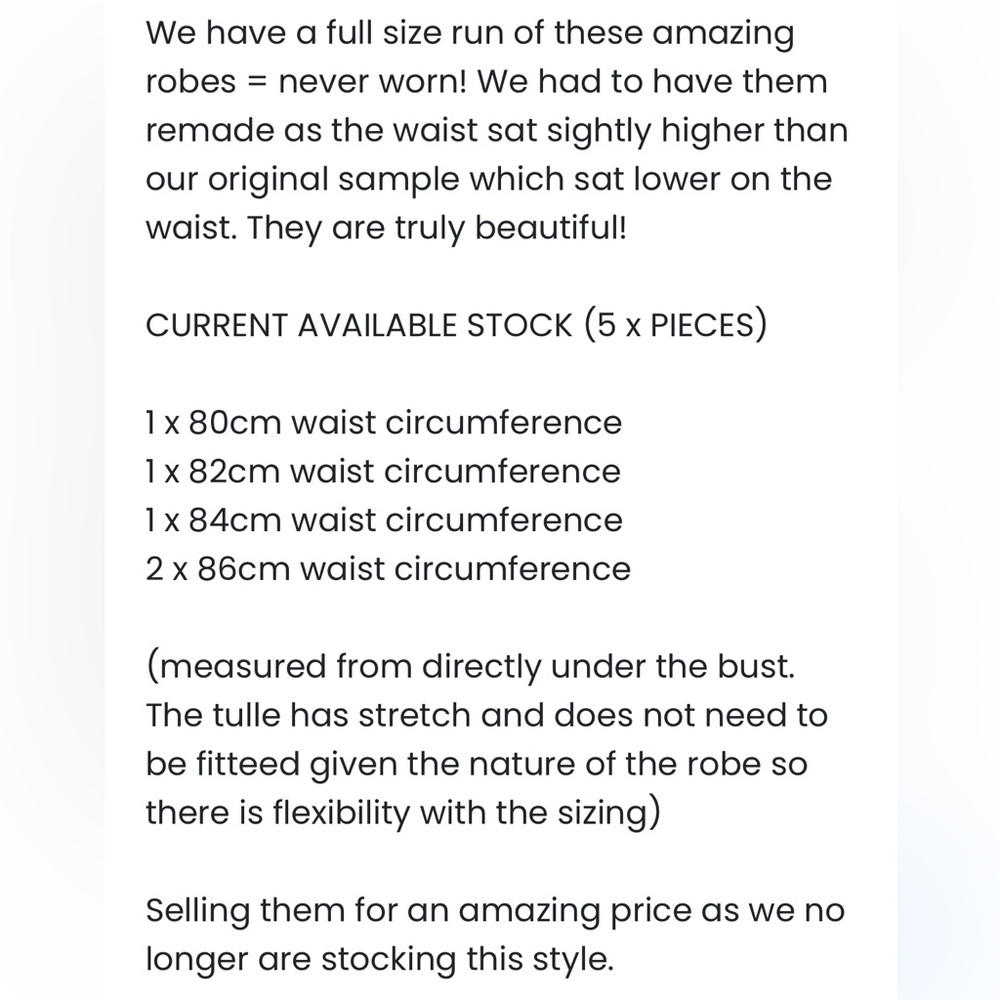Select the '2 x 86cm waist circumference' line
The height and width of the screenshot is (1000, 1000).
click(388, 568)
